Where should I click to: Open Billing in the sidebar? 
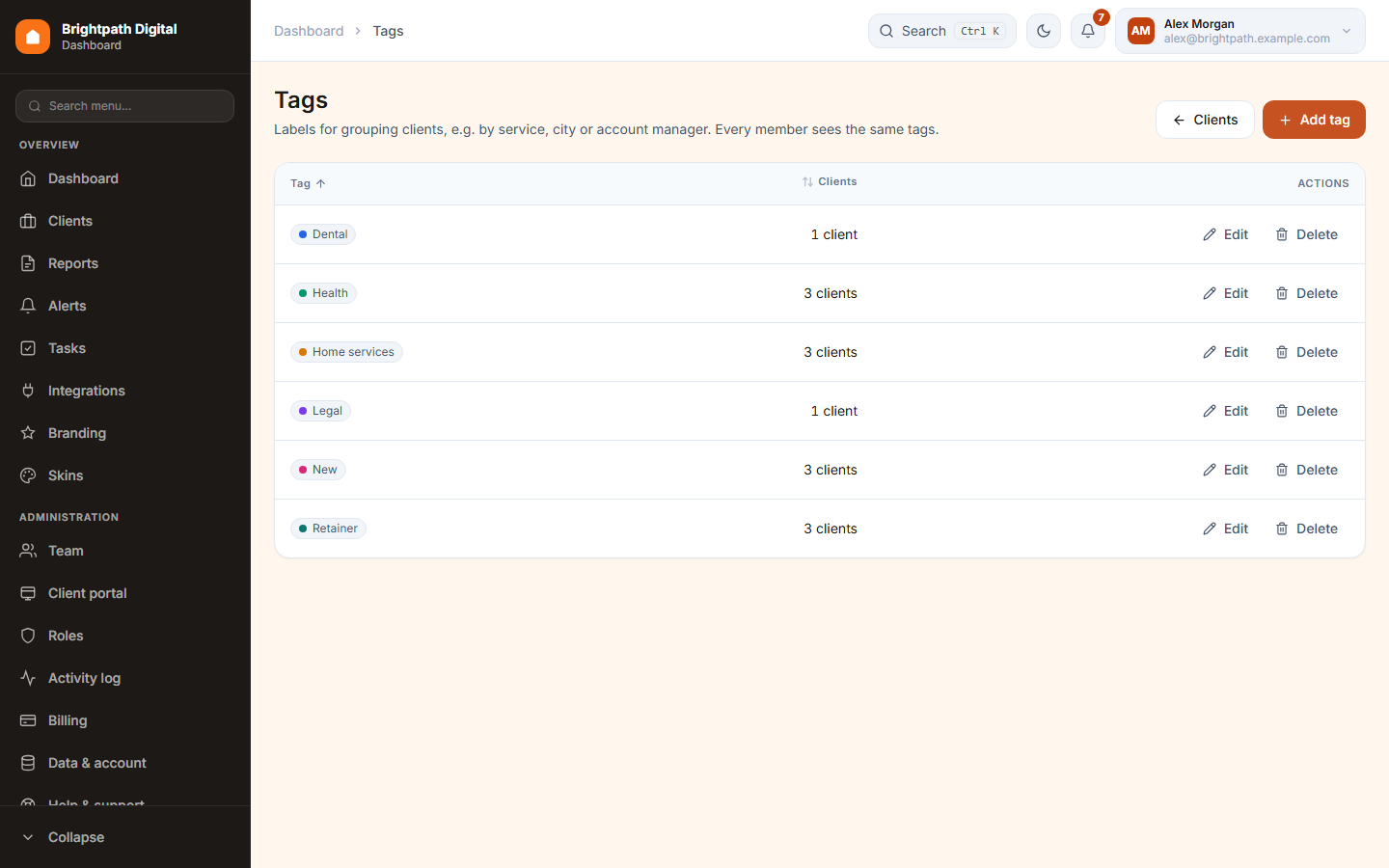pyautogui.click(x=125, y=720)
